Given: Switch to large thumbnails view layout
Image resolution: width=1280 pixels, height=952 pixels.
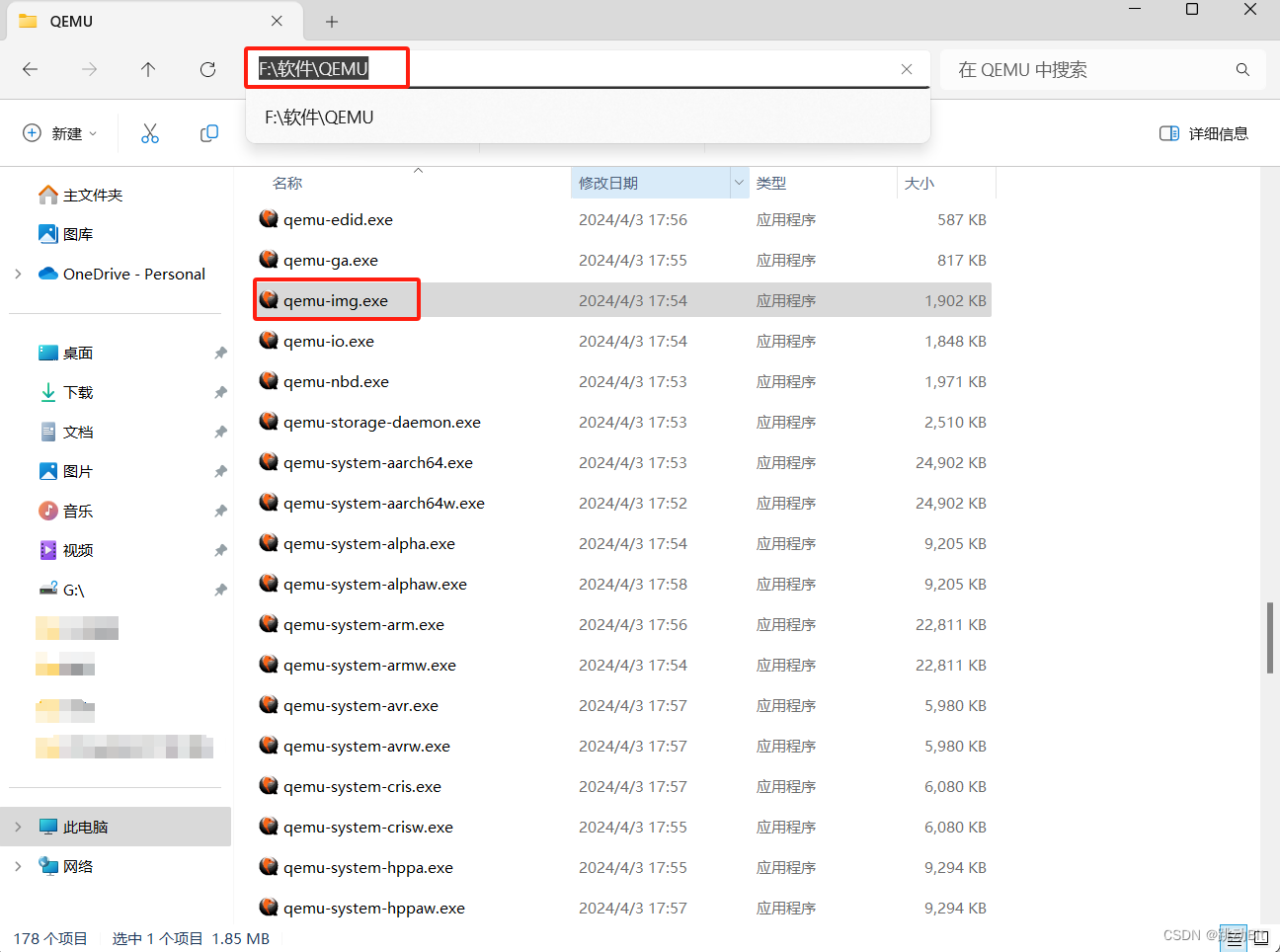Looking at the screenshot, I should (1260, 938).
